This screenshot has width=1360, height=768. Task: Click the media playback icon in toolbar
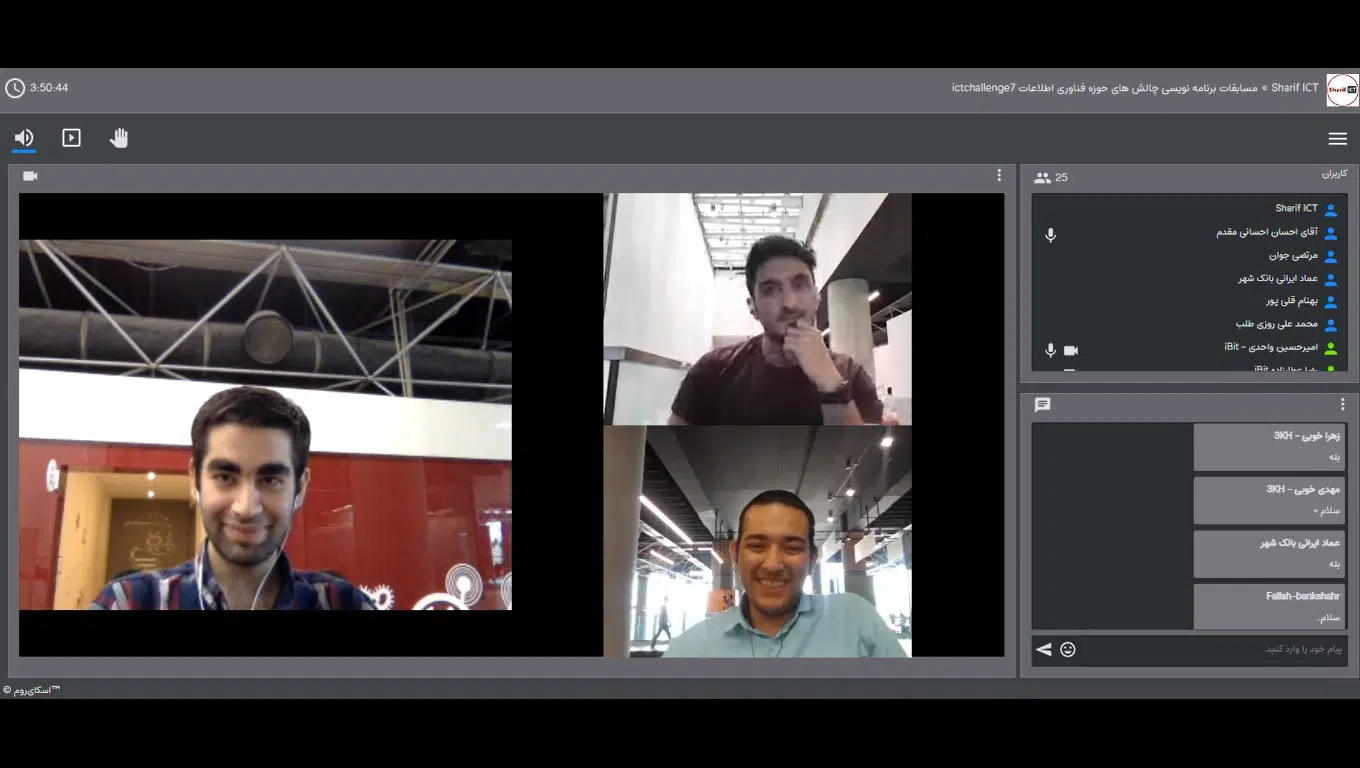71,138
